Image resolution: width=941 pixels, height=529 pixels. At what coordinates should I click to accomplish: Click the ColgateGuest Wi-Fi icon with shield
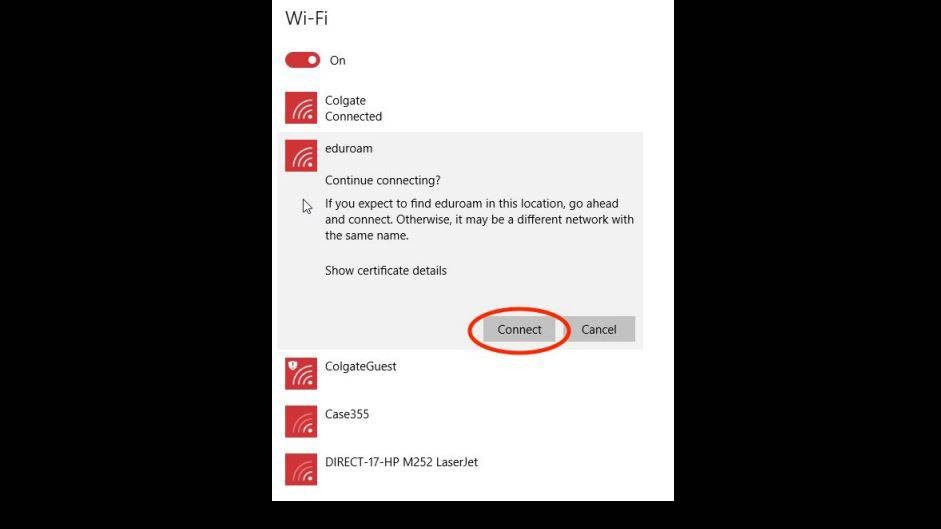[301, 373]
